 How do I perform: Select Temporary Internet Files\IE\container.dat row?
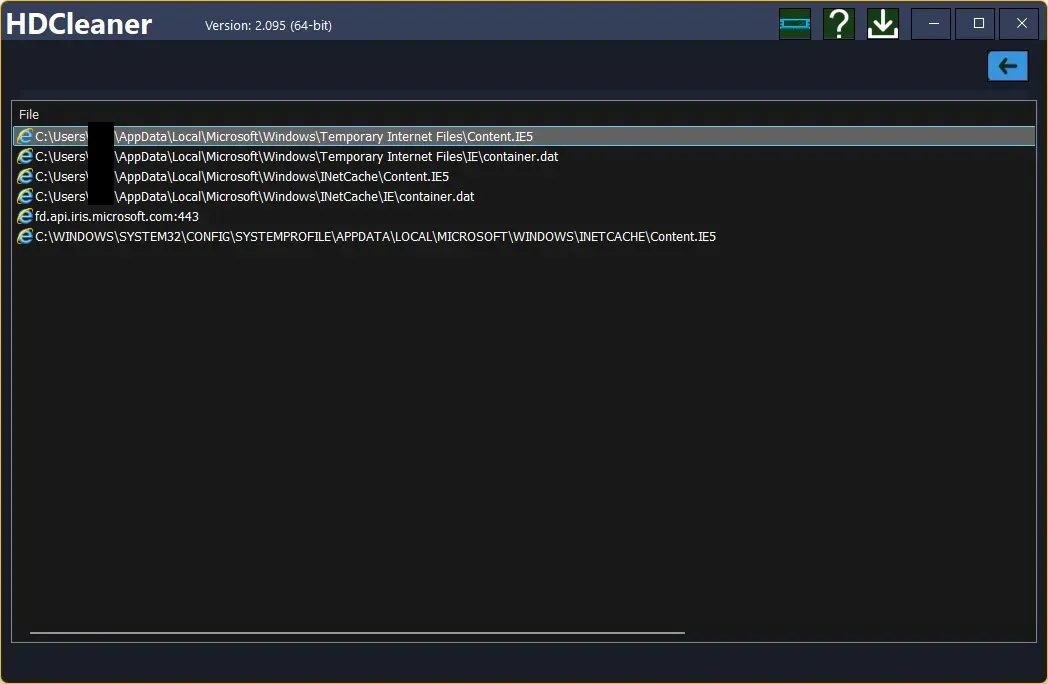pos(524,156)
